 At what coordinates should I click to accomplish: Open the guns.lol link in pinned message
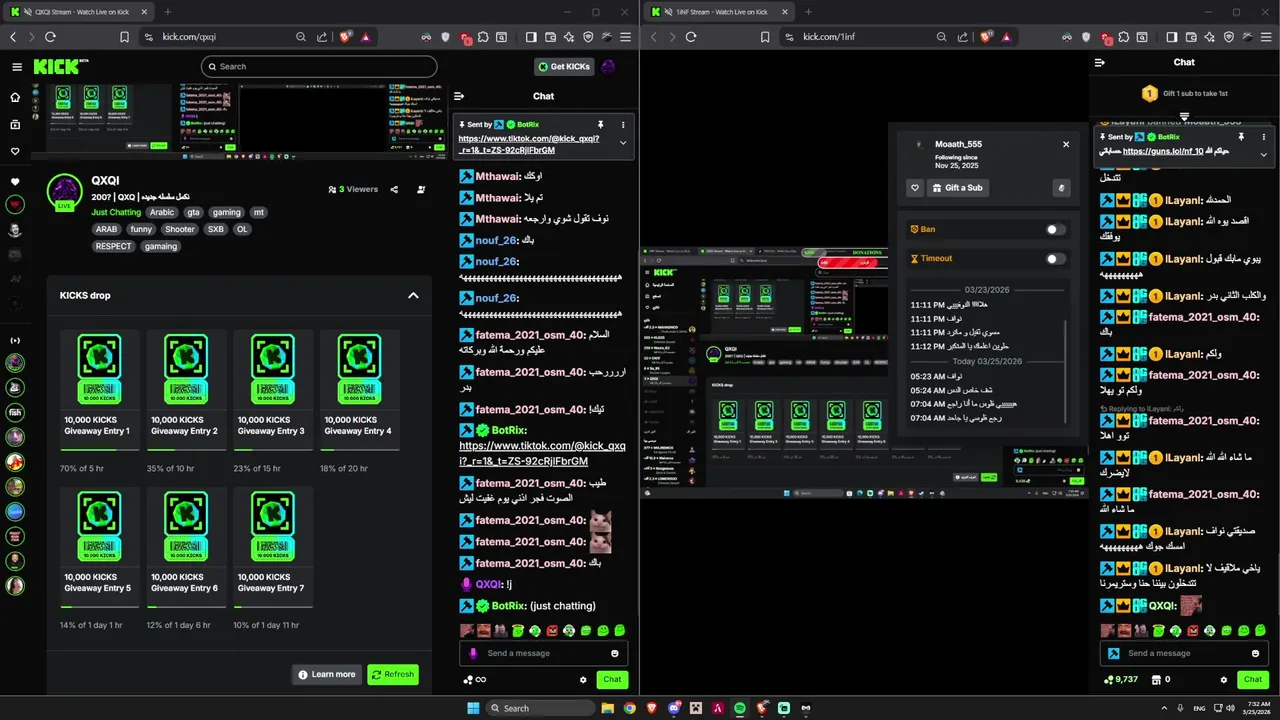click(x=1161, y=151)
